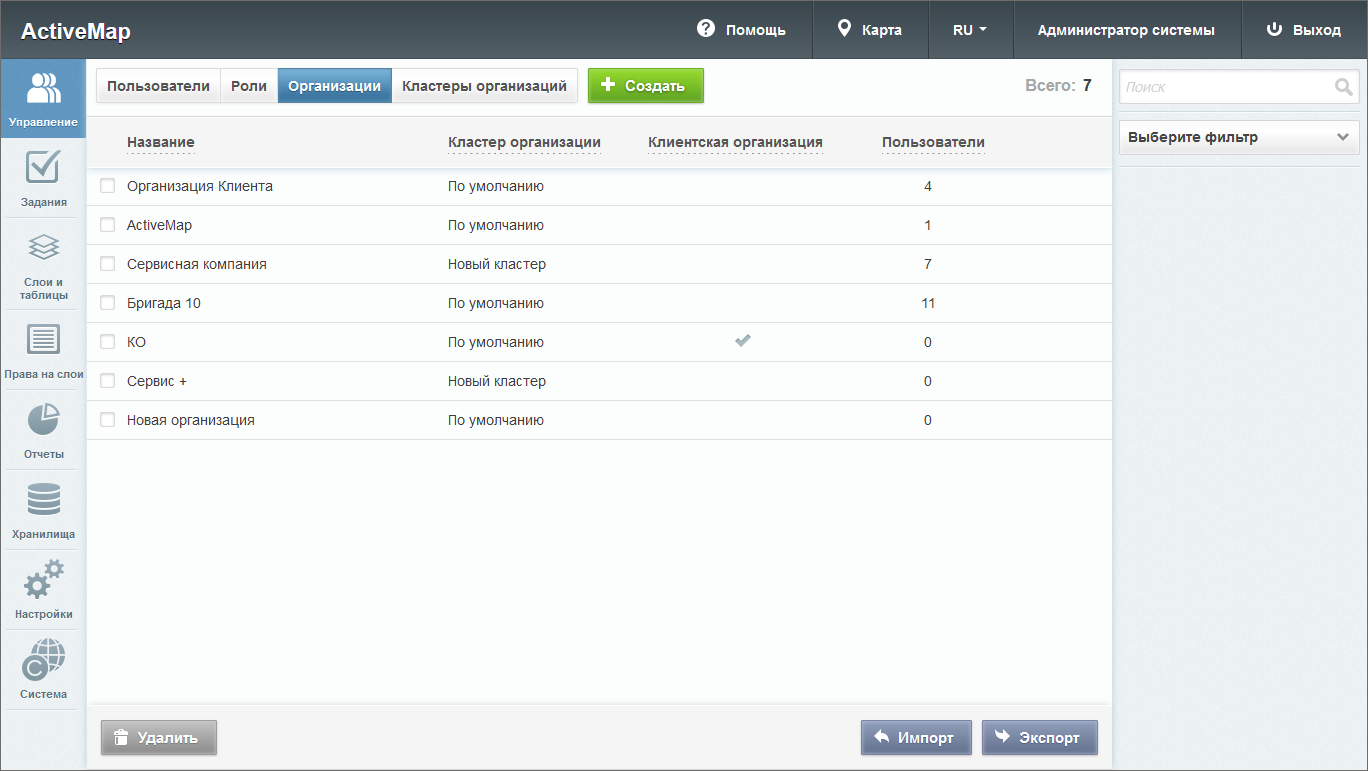Select the Сервисная компания row checkbox
Viewport: 1368px width, 771px height.
tap(108, 264)
